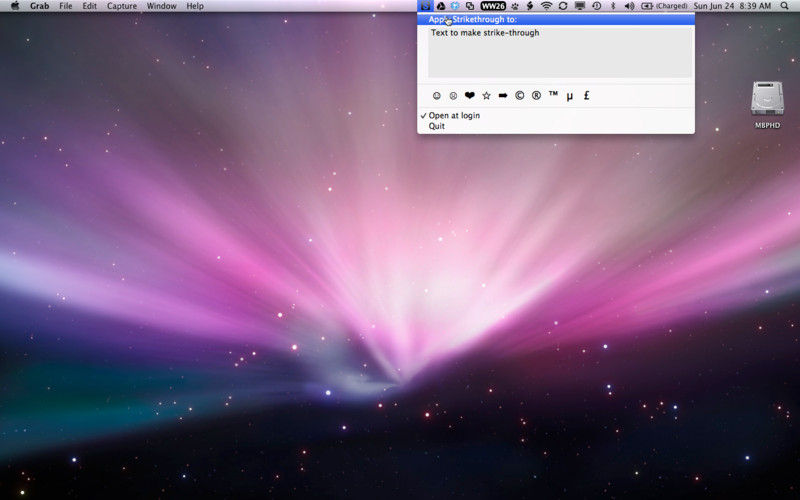
Task: Click the Dropbox menu bar icon
Action: click(455, 6)
